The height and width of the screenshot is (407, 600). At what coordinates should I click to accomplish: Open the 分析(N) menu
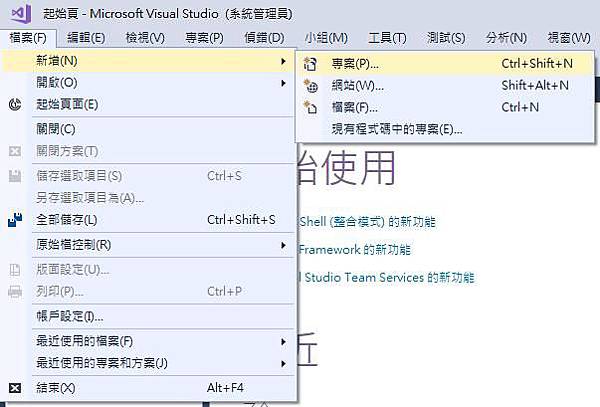[506, 38]
